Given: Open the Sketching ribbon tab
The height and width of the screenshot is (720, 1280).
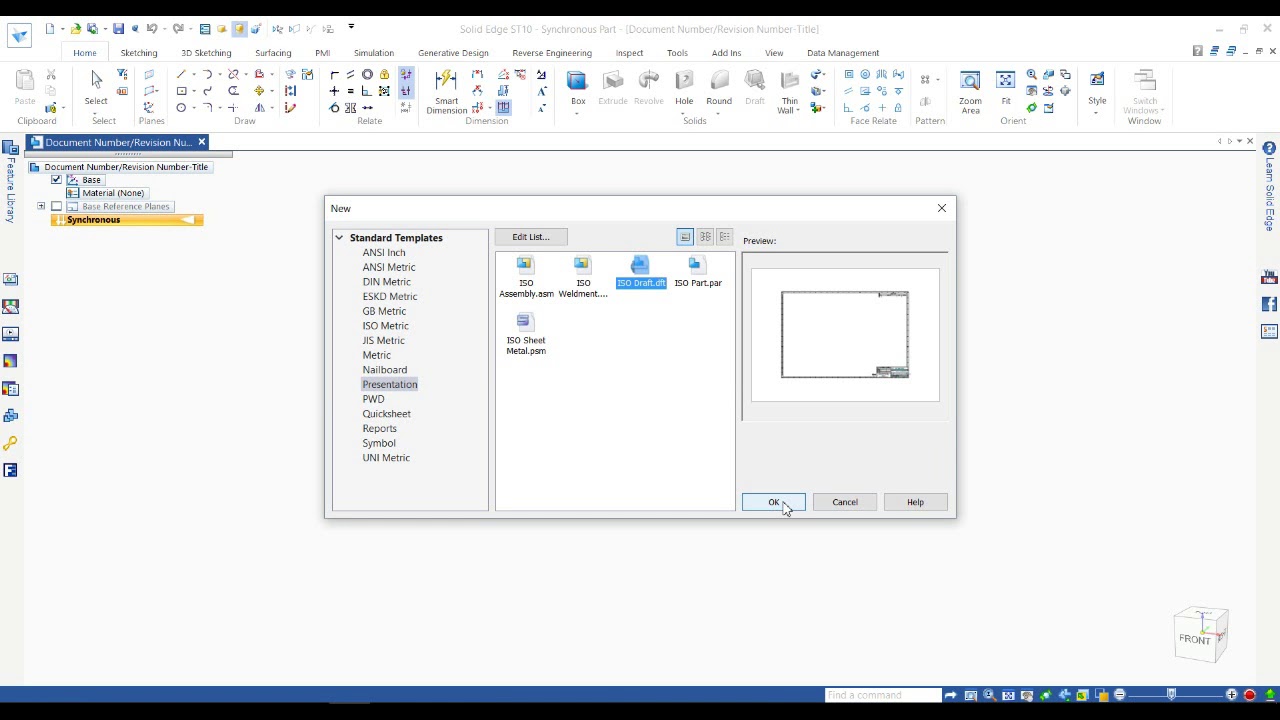Looking at the screenshot, I should [139, 53].
